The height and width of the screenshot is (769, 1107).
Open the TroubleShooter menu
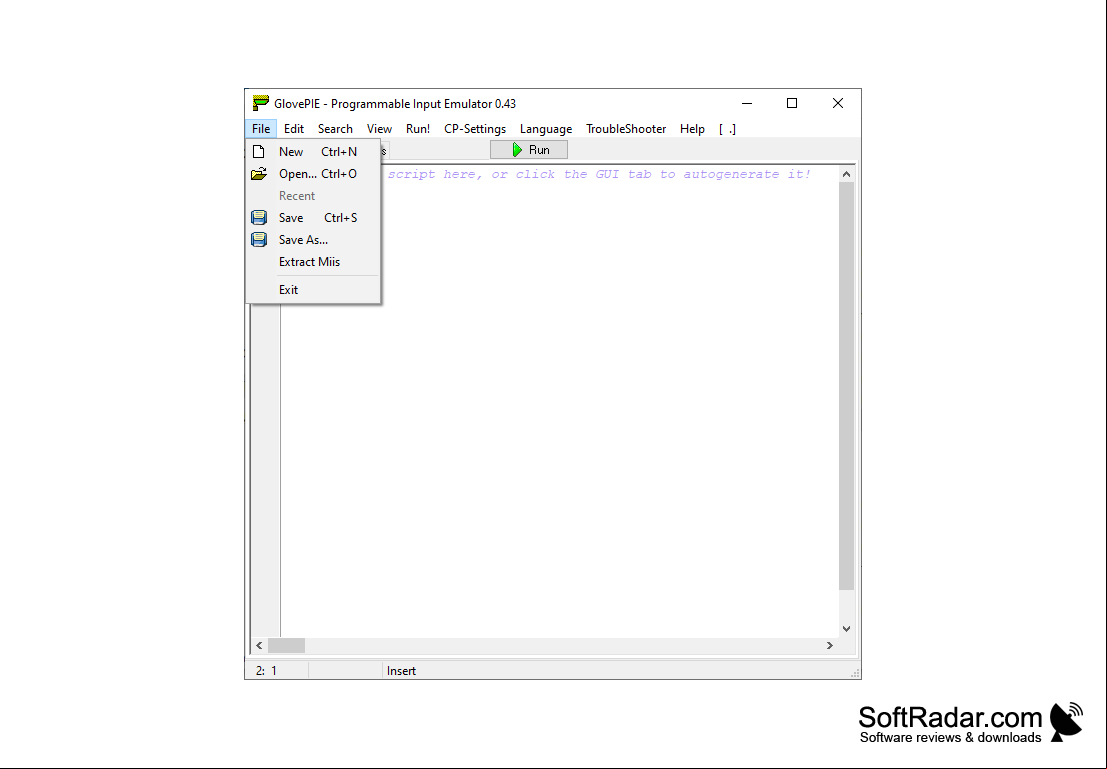tap(626, 129)
